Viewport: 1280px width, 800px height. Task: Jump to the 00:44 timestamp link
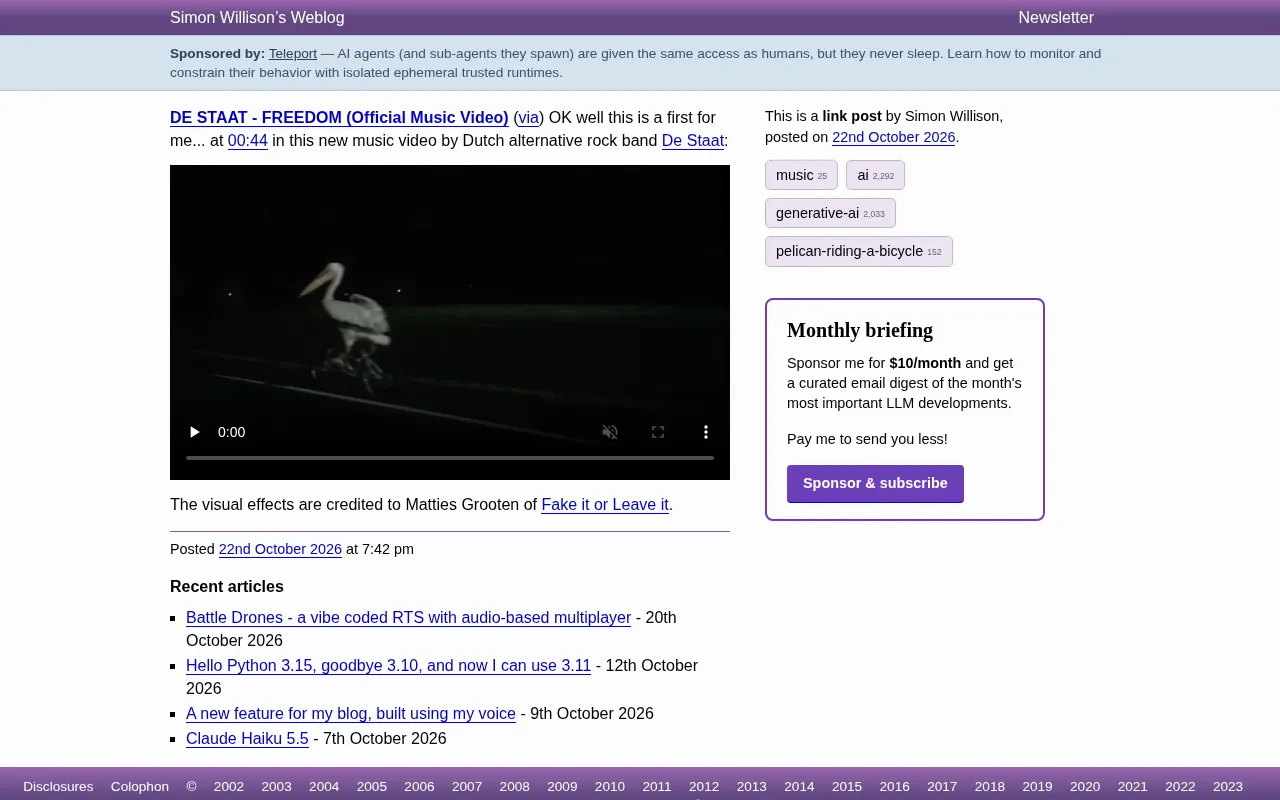point(248,141)
